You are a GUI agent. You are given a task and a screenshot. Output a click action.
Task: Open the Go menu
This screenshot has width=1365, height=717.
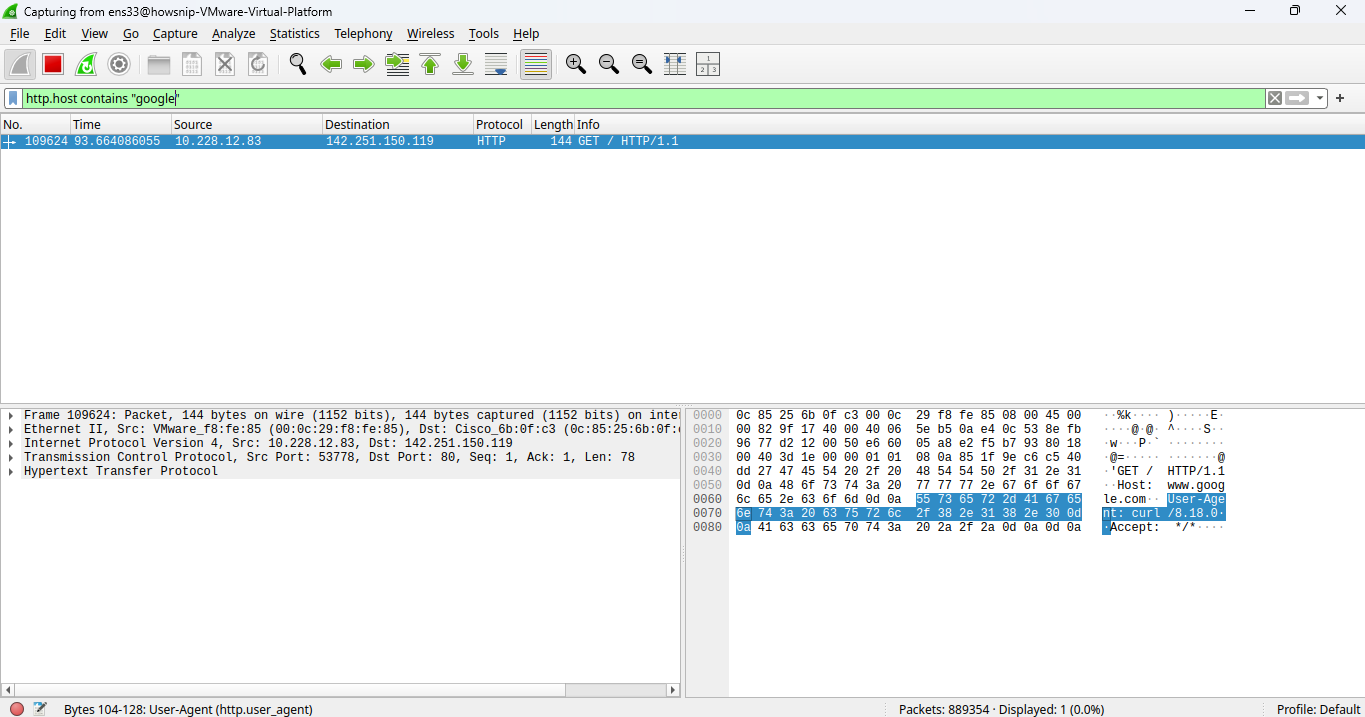click(131, 33)
